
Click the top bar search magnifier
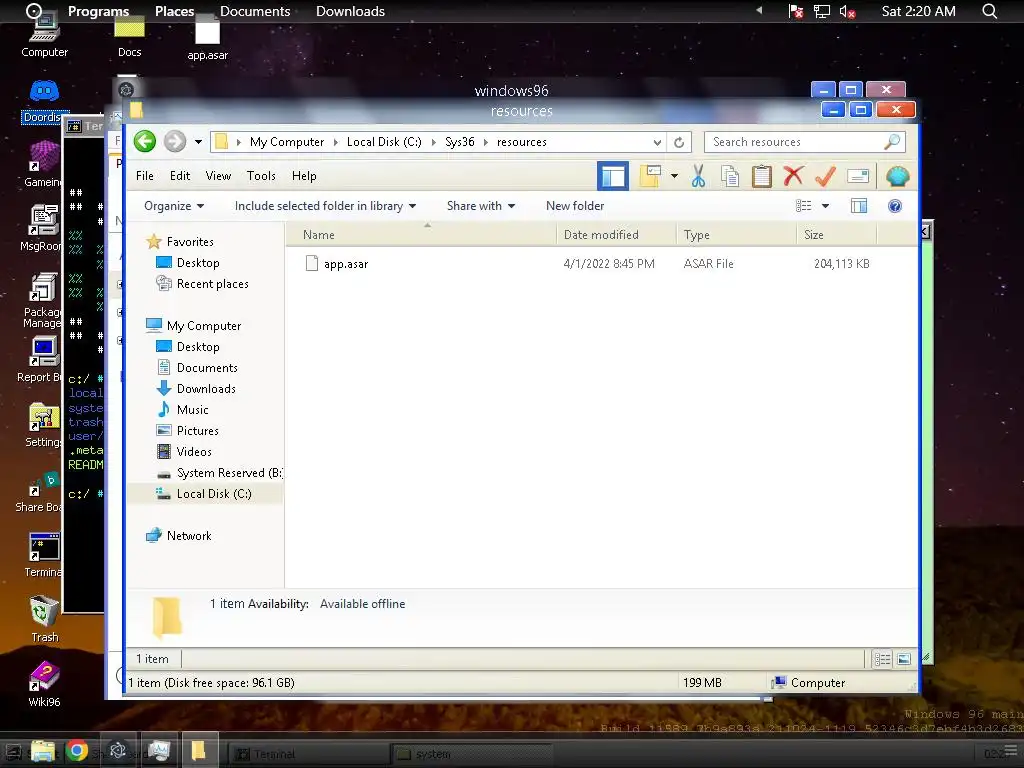tap(990, 11)
